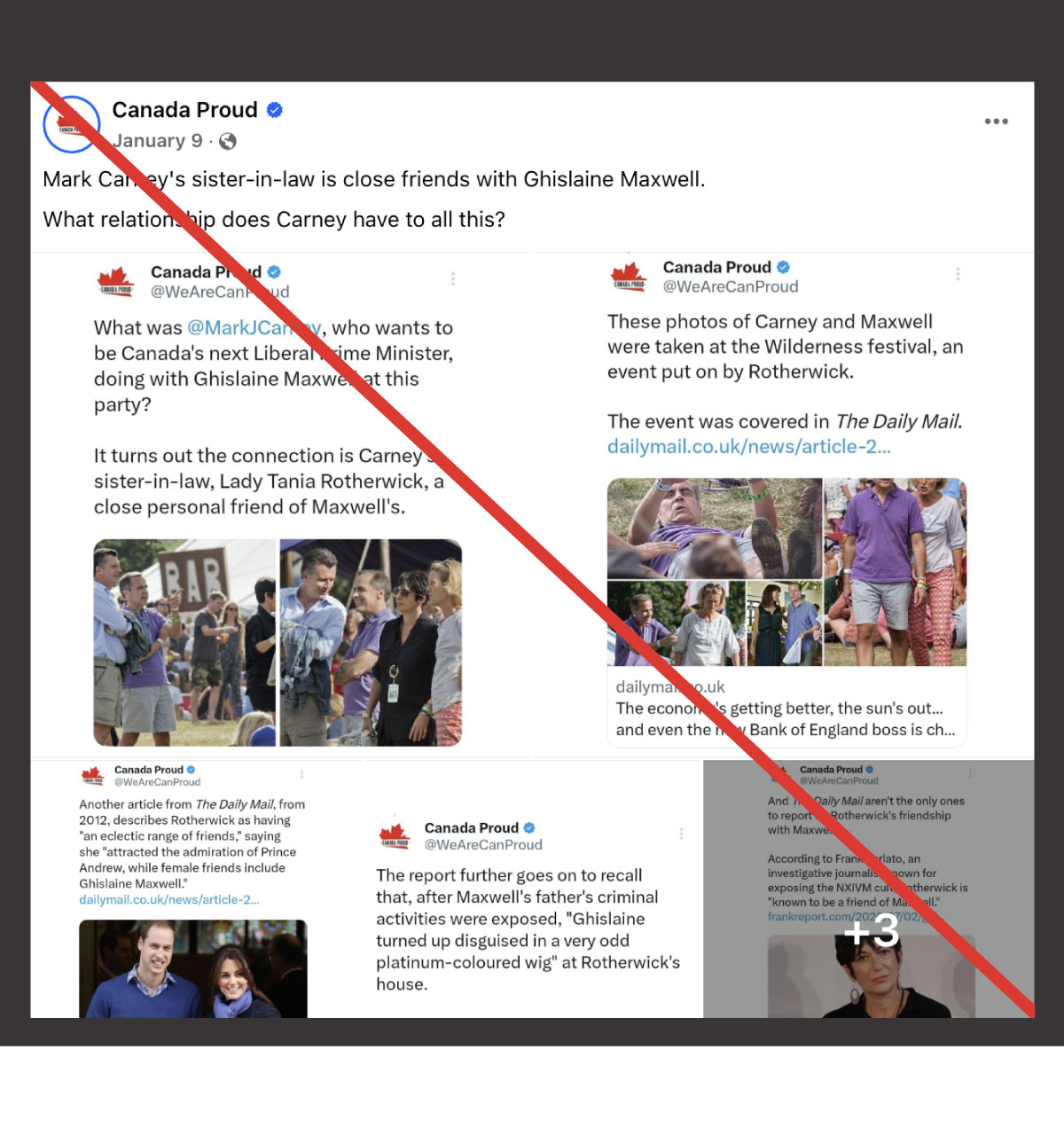1064x1128 pixels.
Task: Click the Canada Proud page name in header
Action: [x=184, y=110]
